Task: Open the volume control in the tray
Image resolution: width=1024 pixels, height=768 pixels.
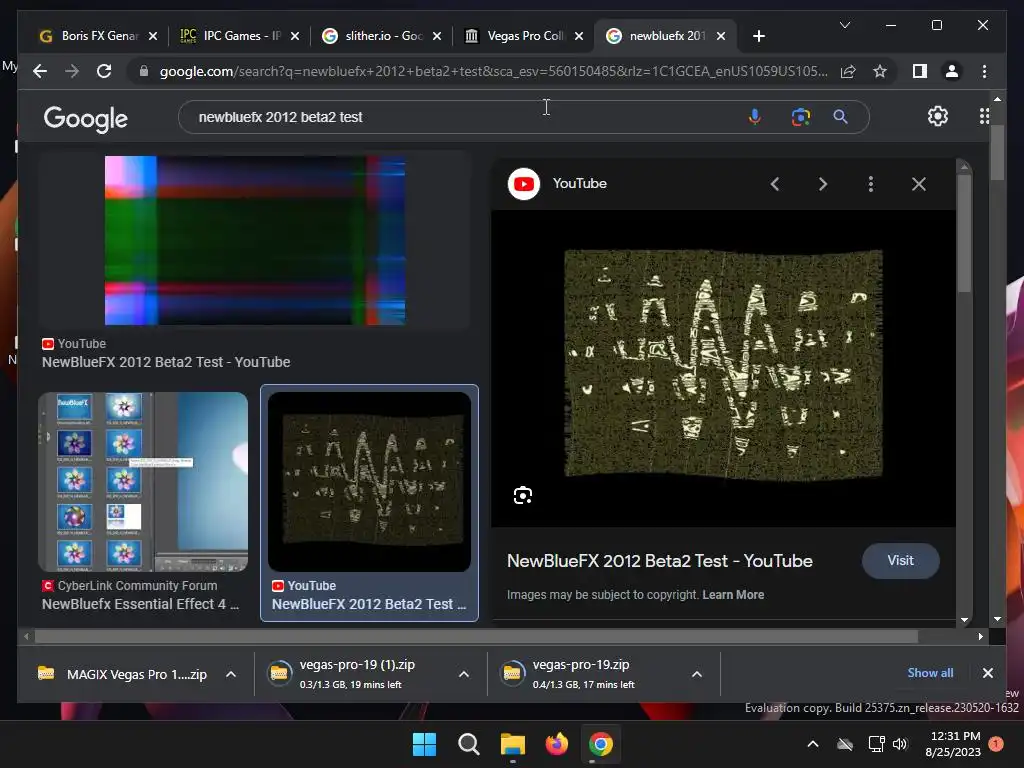Action: (900, 744)
